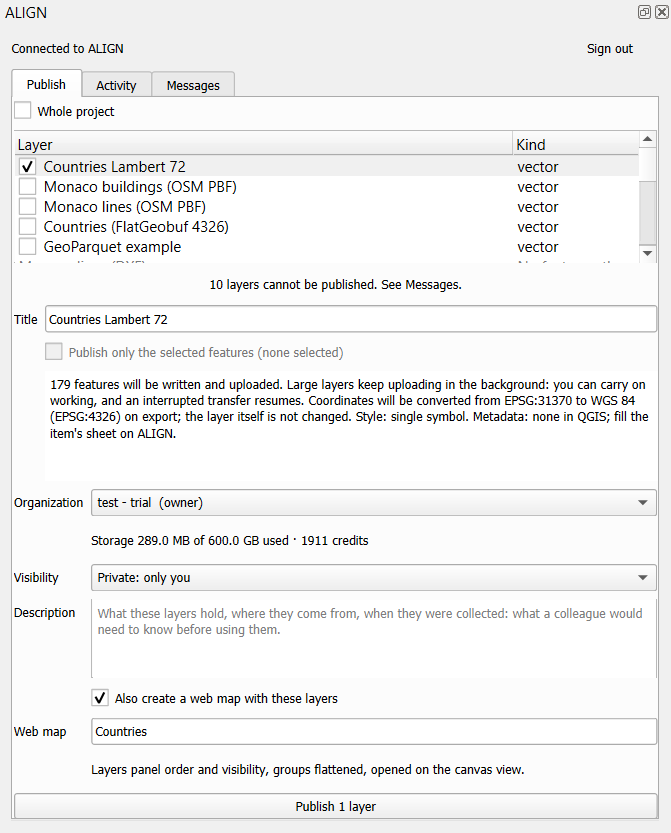Image resolution: width=671 pixels, height=833 pixels.
Task: Click vector kind of GeoParquet example
Action: (x=538, y=247)
